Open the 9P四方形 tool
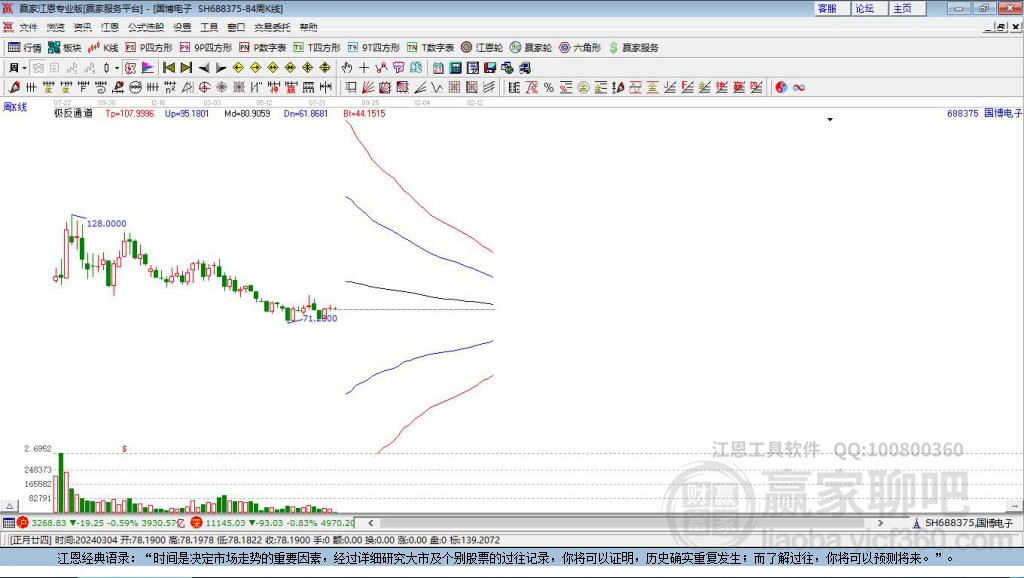 [206, 48]
